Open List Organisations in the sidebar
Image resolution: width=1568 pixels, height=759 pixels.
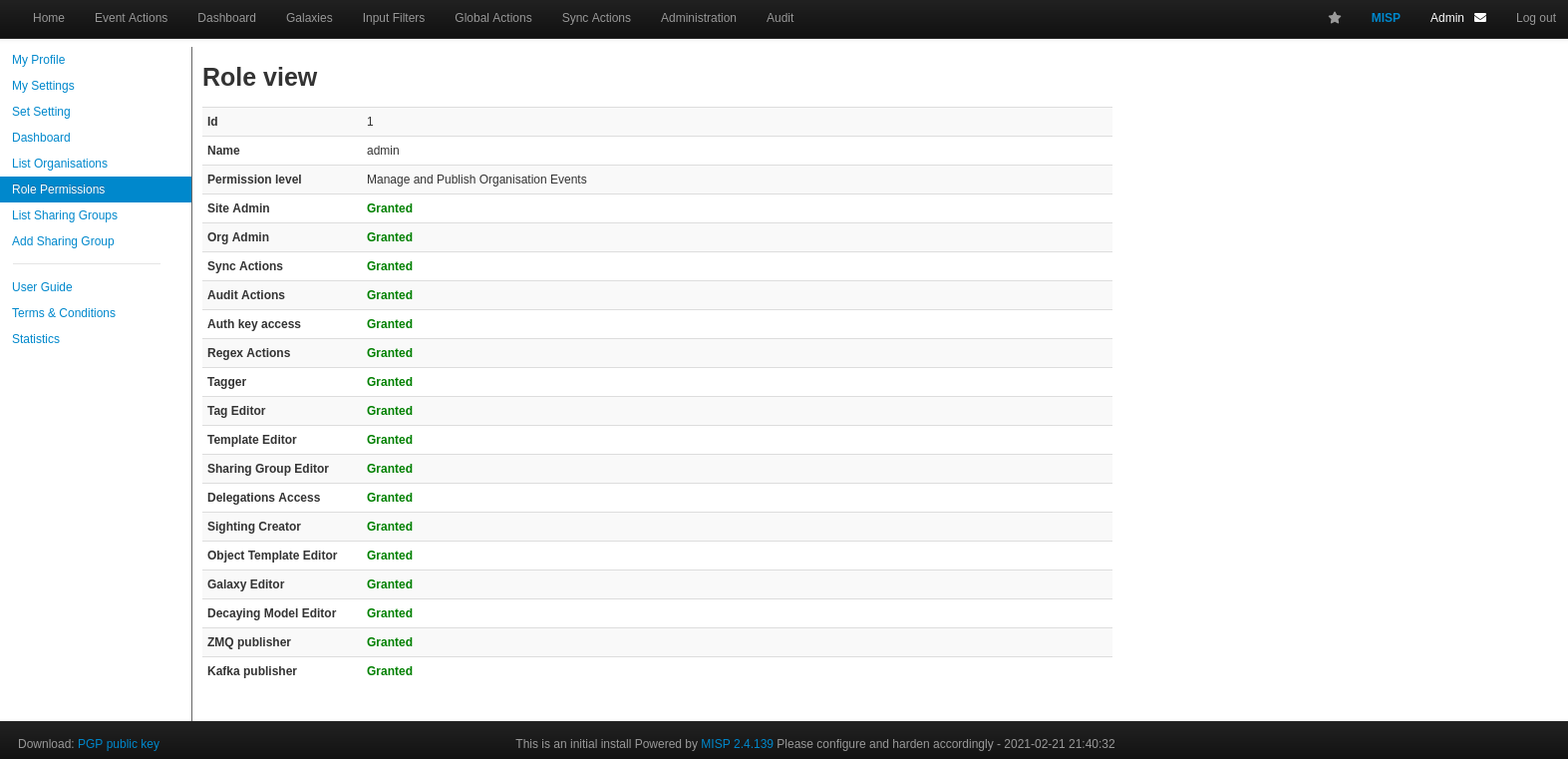click(x=60, y=164)
